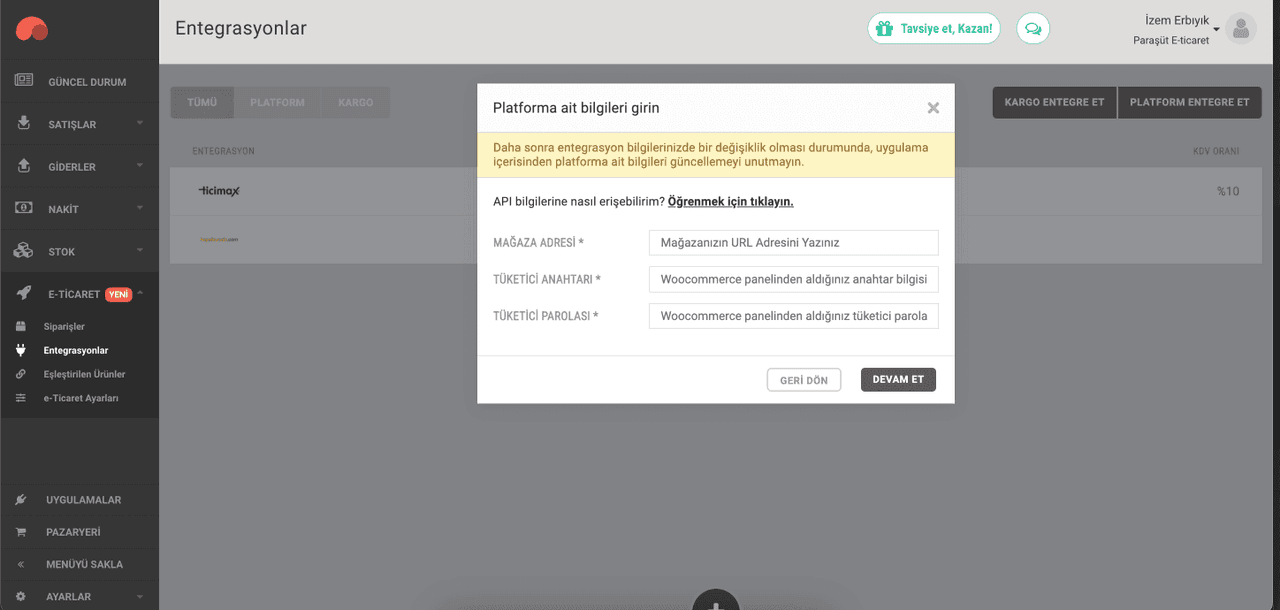Click the Satışlar download-tray icon
The image size is (1280, 610).
coord(24,123)
